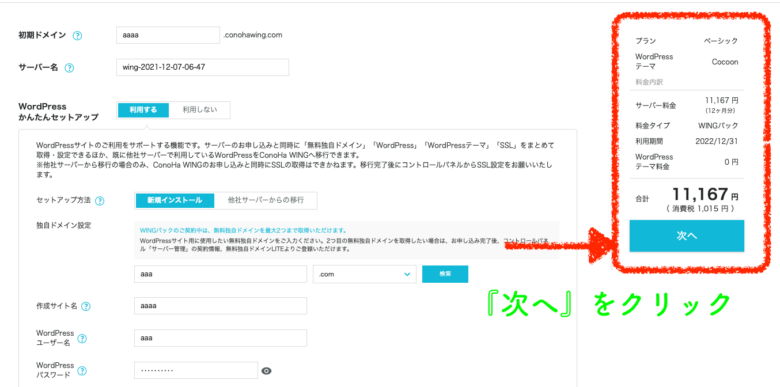Focus the サーバー名 input field
Image resolution: width=780 pixels, height=387 pixels.
click(202, 68)
